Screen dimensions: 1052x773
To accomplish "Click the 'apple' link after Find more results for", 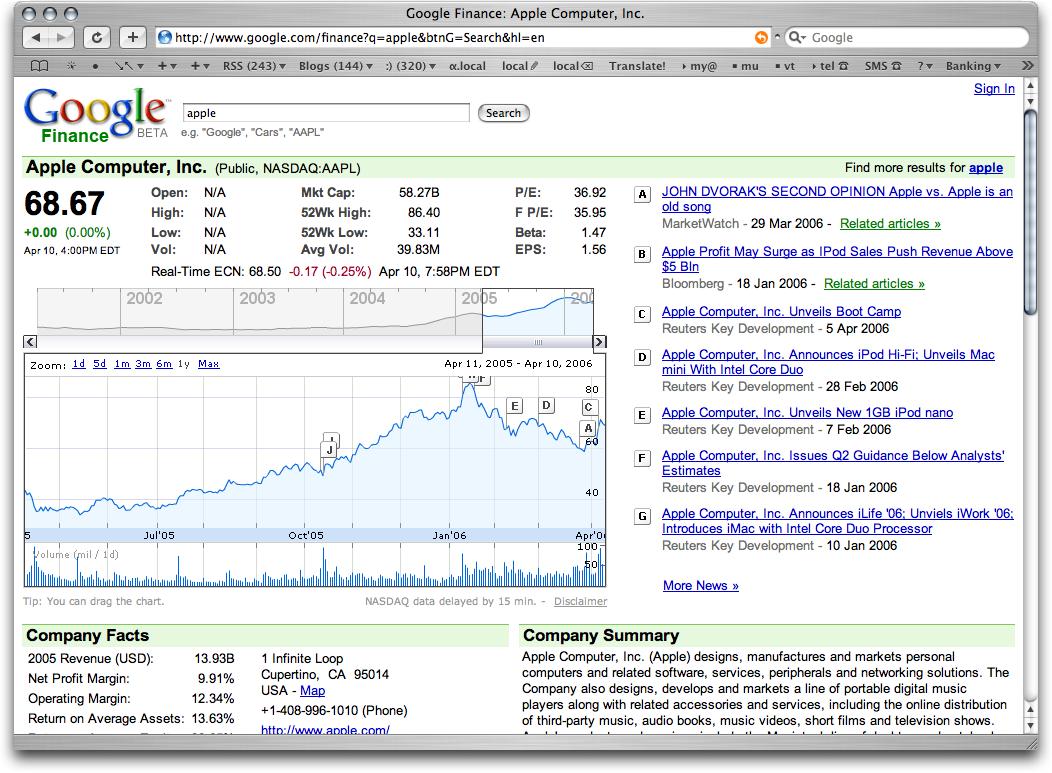I will pos(986,168).
